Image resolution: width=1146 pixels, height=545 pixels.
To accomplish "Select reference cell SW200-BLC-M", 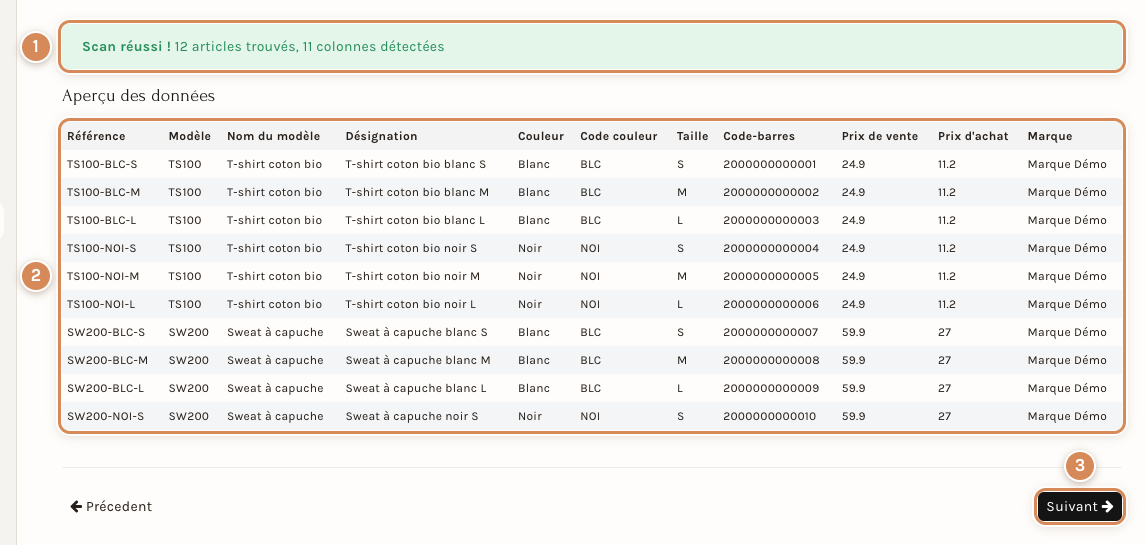I will click(x=107, y=360).
